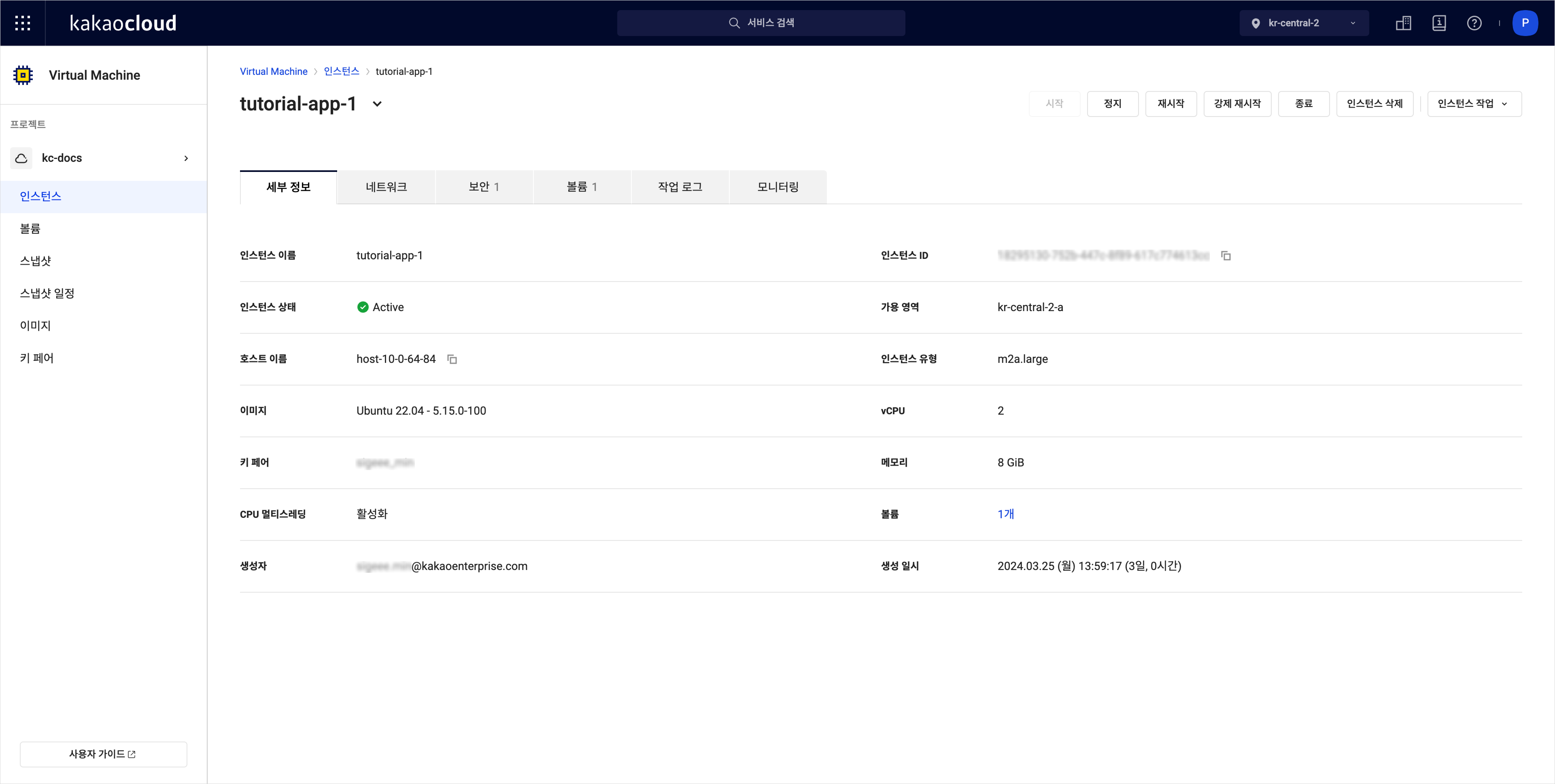1555x784 pixels.
Task: Switch to the 보안 tab
Action: tap(484, 187)
